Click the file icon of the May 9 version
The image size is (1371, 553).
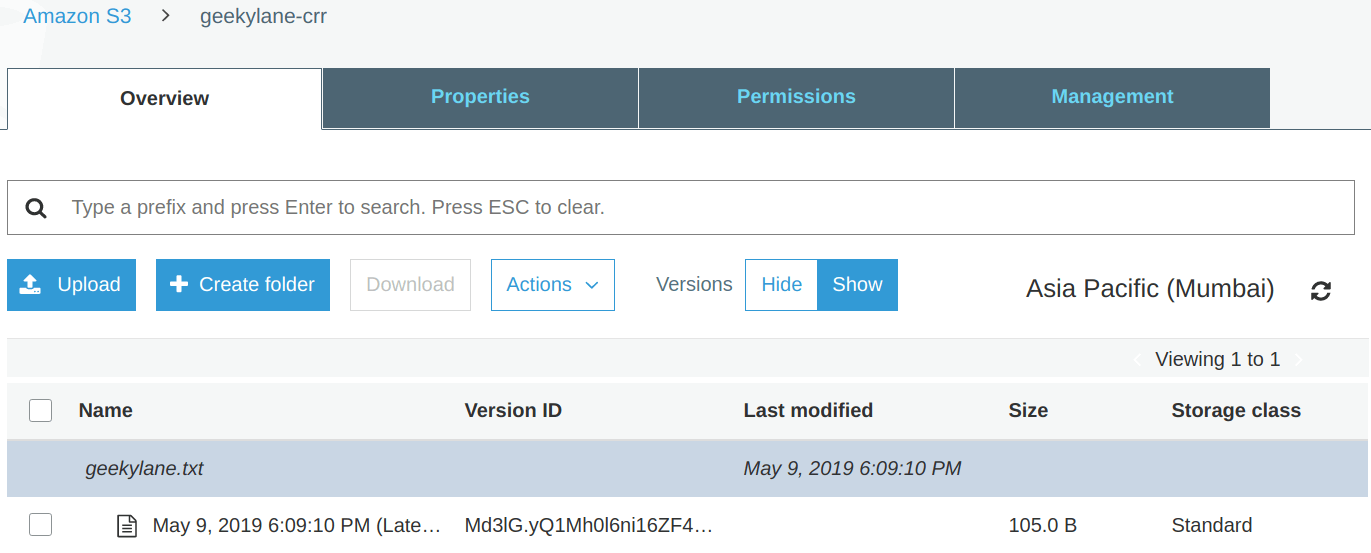pyautogui.click(x=127, y=525)
